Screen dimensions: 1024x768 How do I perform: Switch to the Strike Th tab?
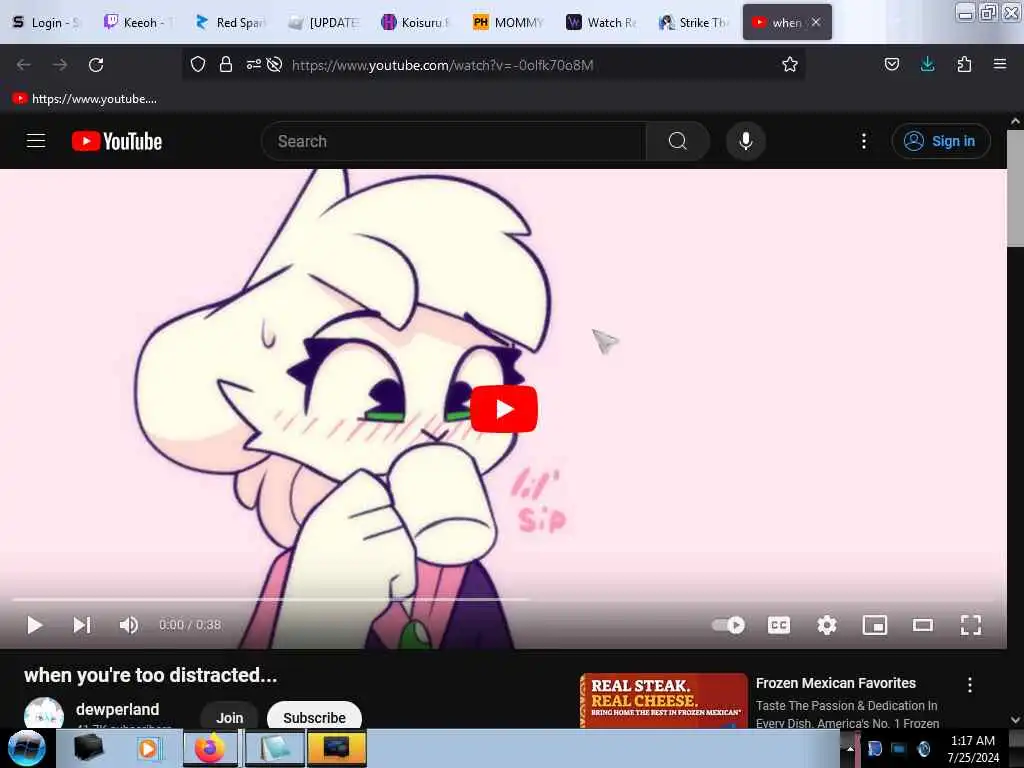coord(693,22)
